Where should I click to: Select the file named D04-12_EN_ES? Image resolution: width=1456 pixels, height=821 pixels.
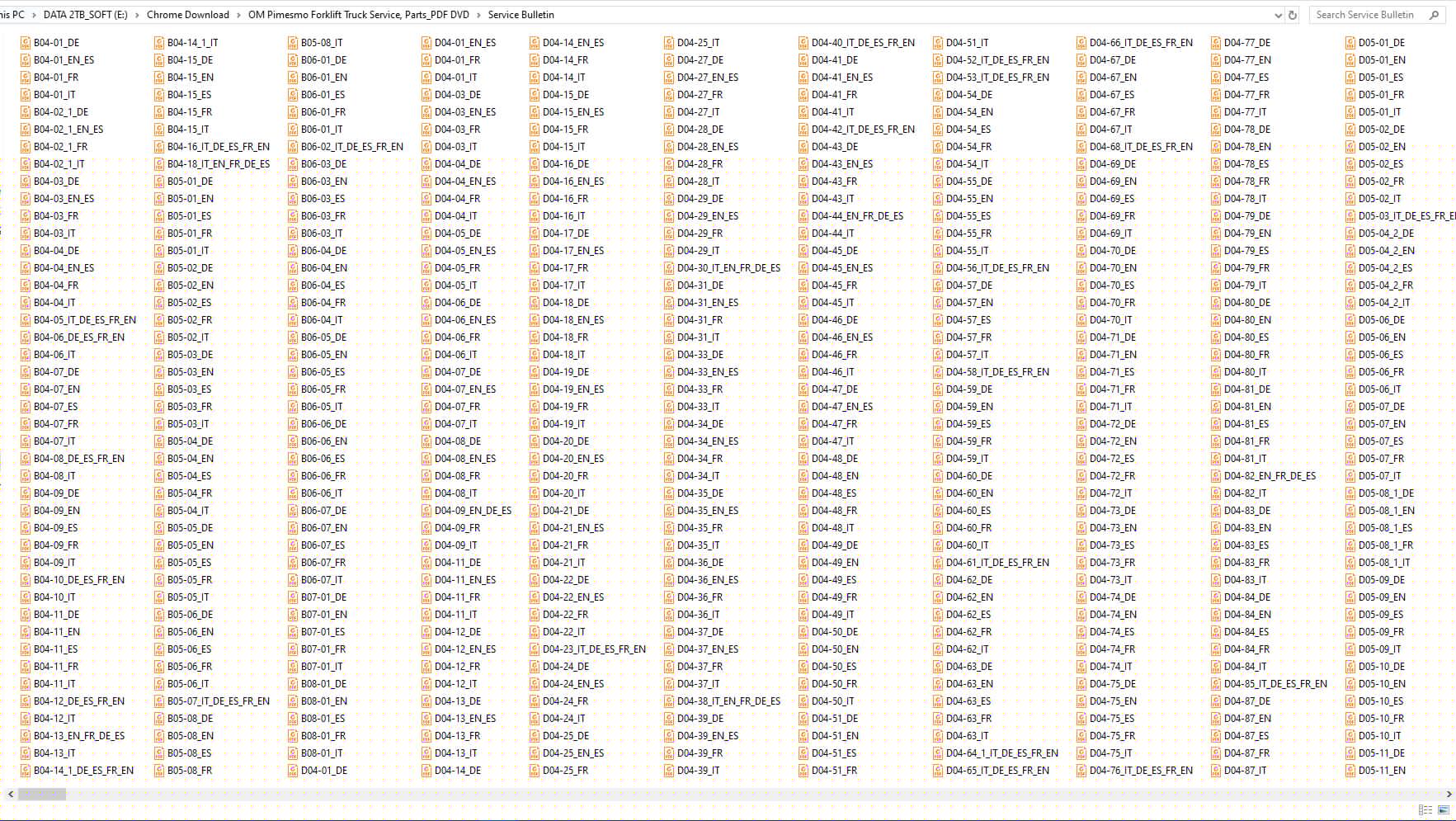click(x=465, y=649)
